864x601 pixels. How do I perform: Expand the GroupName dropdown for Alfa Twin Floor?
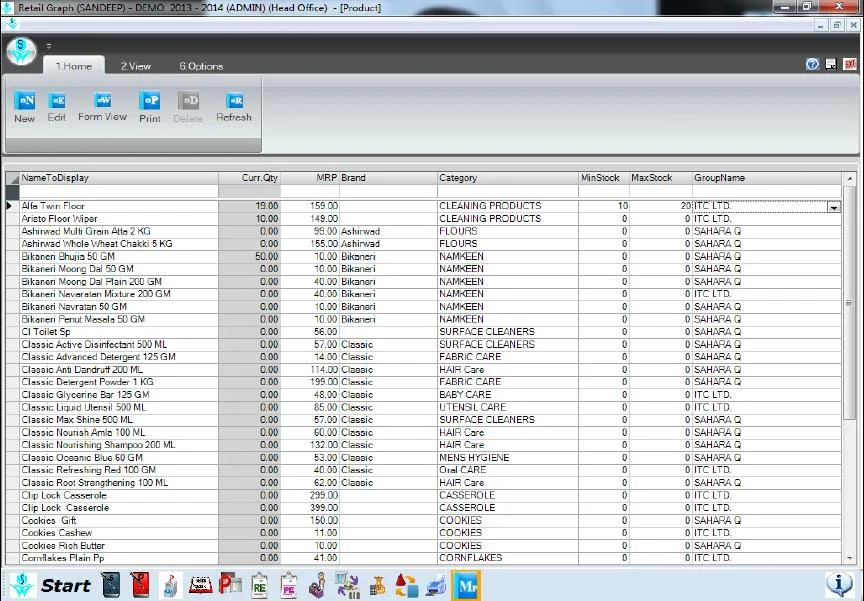pos(834,207)
